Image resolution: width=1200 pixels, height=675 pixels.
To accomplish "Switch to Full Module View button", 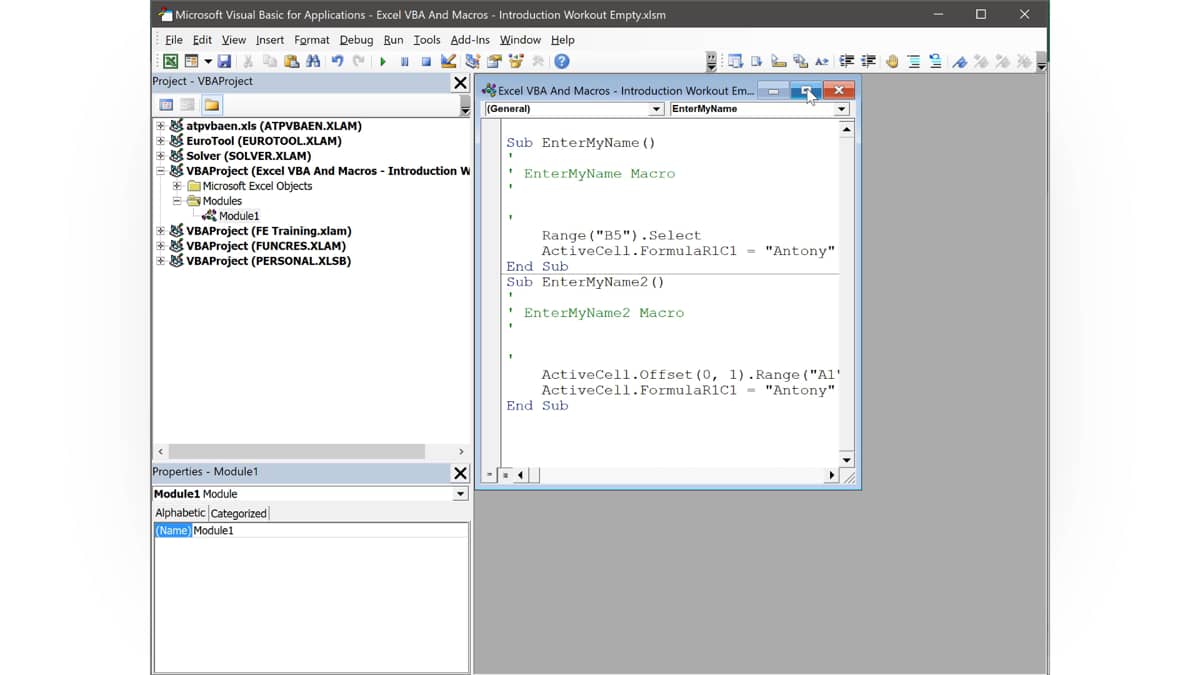I will point(506,475).
